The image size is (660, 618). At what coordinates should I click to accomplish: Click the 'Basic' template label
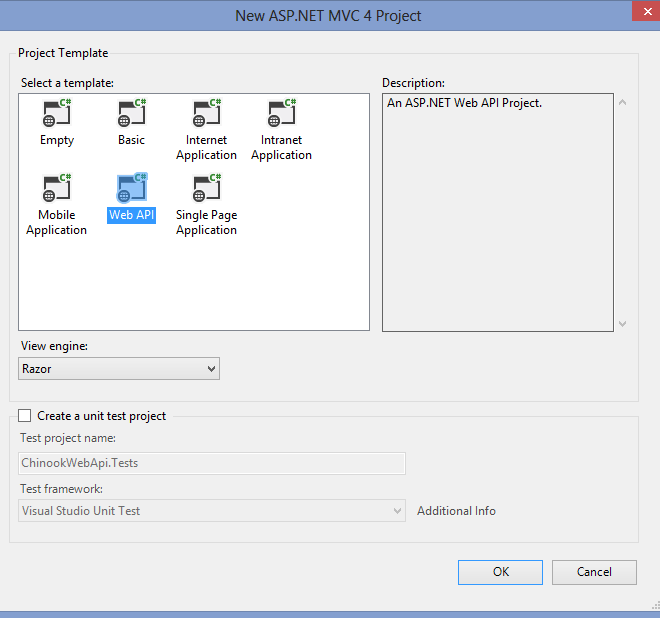click(131, 140)
